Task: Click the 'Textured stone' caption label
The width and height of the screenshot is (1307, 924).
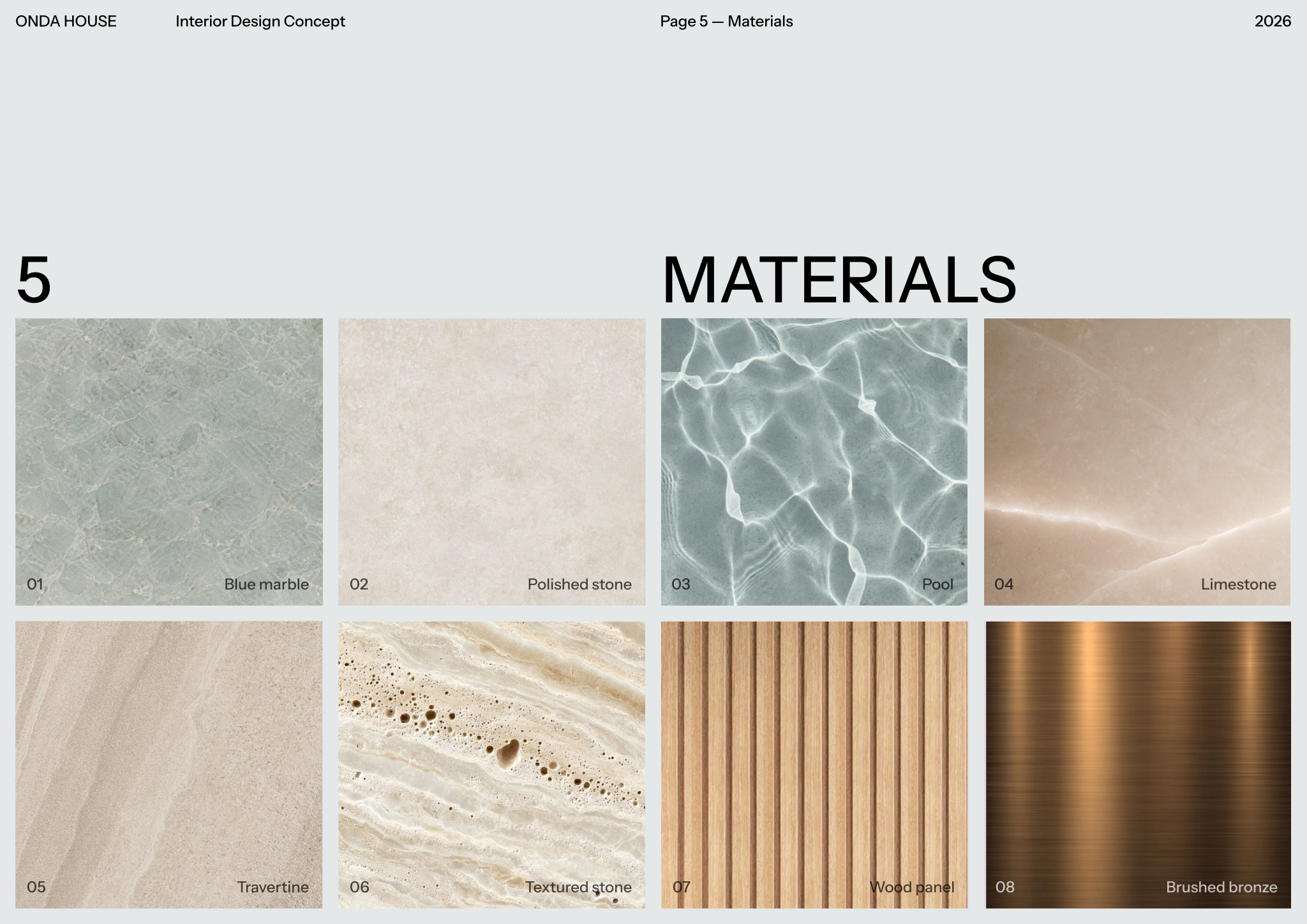Action: tap(579, 887)
